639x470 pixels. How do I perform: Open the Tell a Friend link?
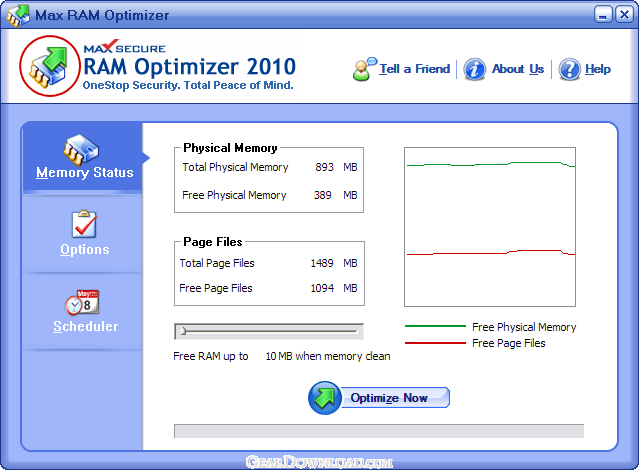click(x=414, y=69)
